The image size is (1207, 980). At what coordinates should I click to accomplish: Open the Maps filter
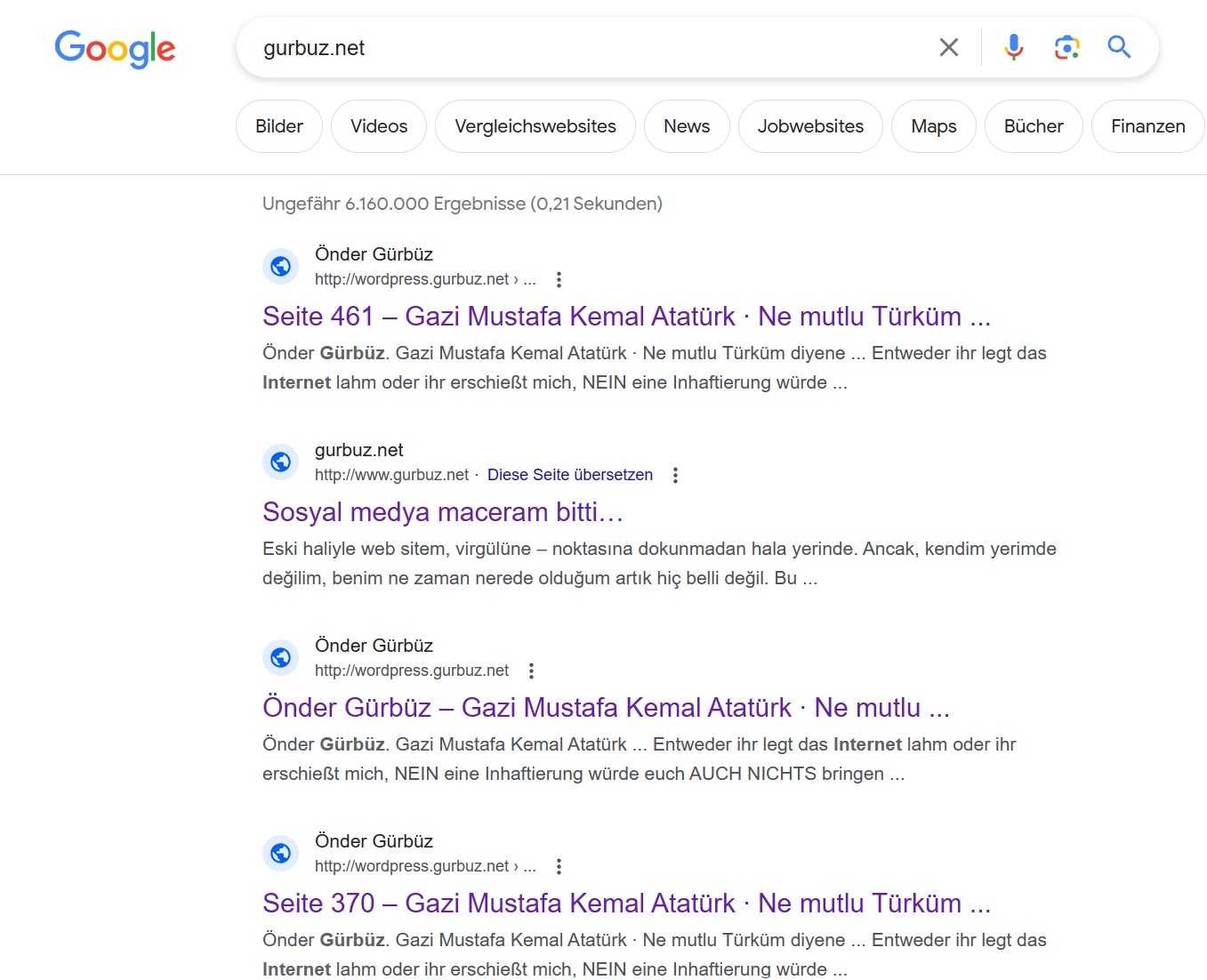[933, 126]
